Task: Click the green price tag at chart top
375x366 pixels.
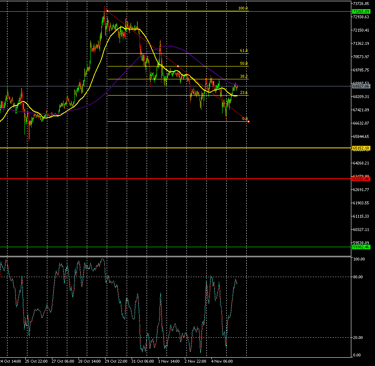Action: [361, 12]
